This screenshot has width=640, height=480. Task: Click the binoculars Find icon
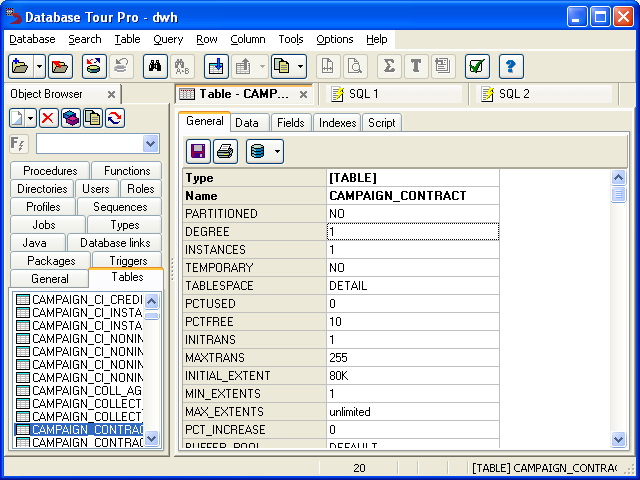(155, 66)
